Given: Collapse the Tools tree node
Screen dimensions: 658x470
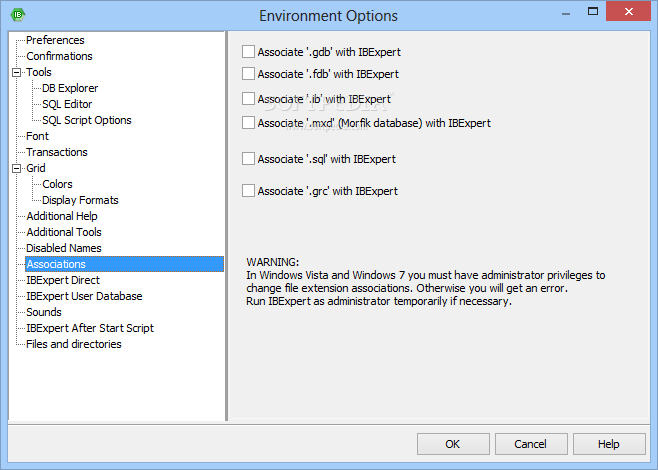Looking at the screenshot, I should click(16, 72).
